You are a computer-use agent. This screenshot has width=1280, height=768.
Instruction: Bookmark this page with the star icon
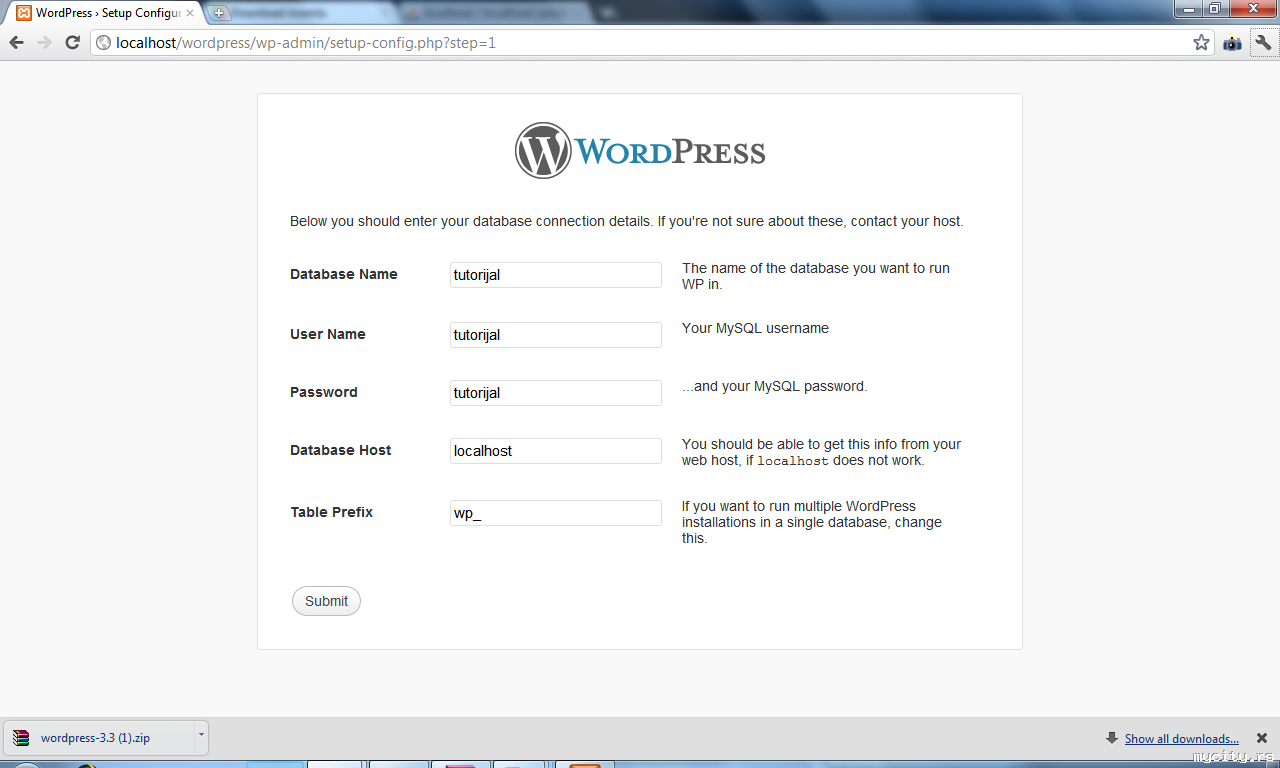[1201, 43]
